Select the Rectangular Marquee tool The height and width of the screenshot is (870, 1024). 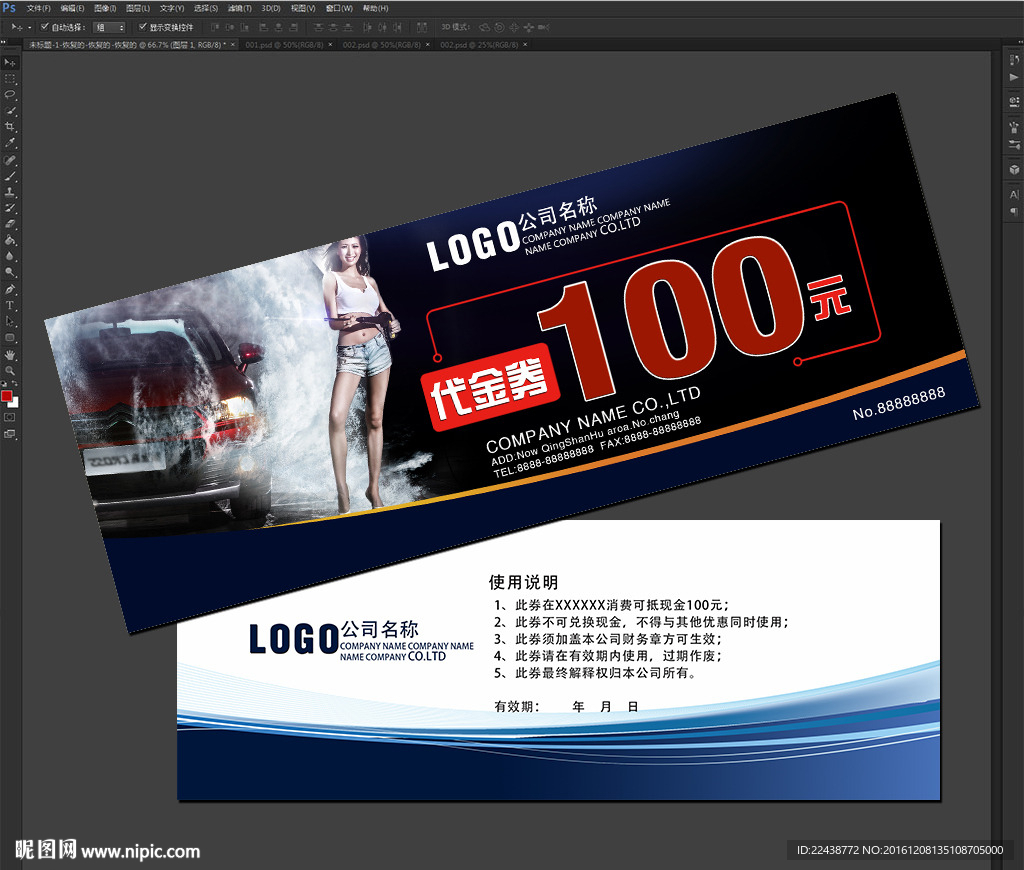(x=10, y=79)
